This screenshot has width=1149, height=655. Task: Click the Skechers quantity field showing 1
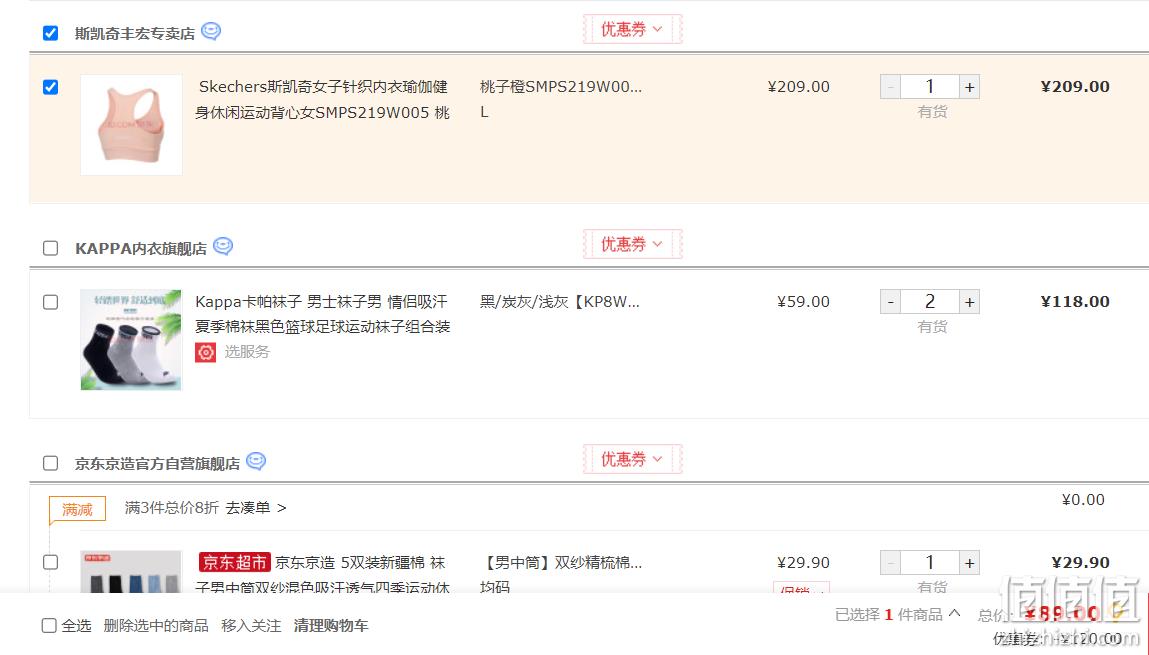click(930, 87)
